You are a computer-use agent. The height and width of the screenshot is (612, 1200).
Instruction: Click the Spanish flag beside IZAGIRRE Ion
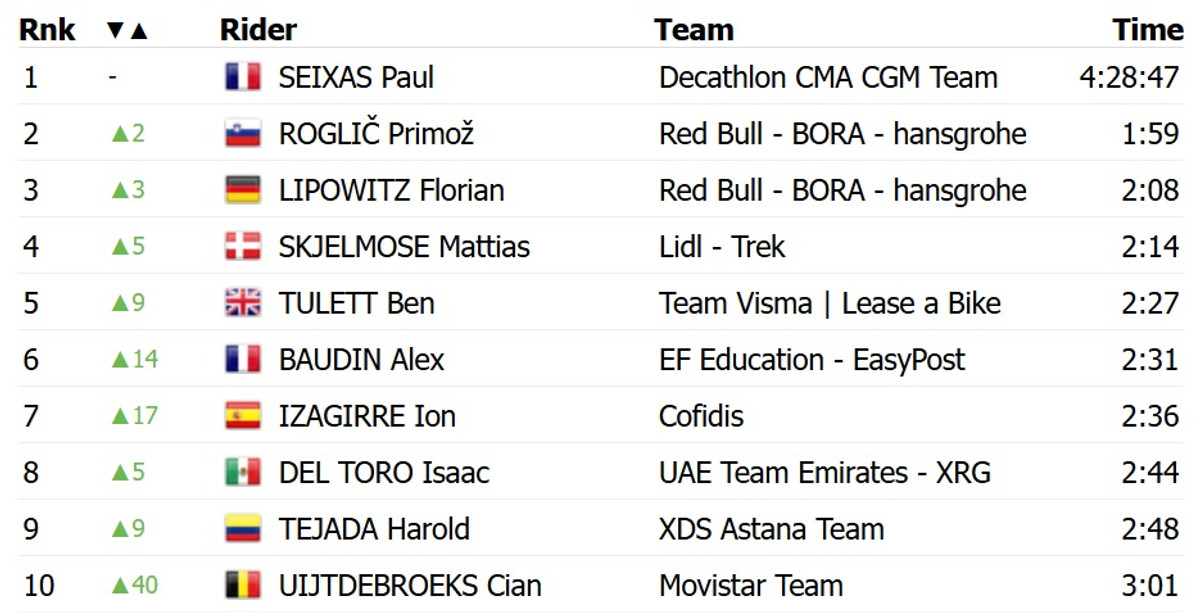pos(243,416)
